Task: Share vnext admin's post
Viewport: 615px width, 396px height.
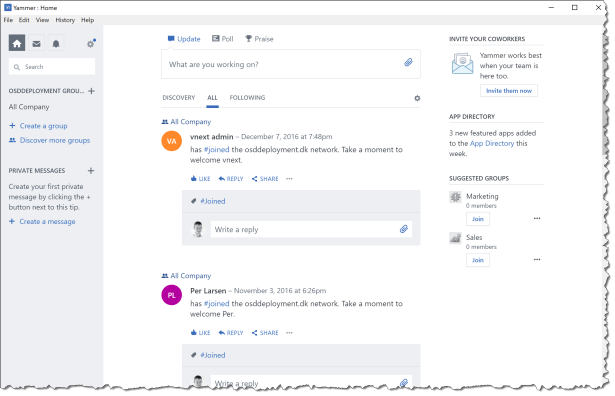Action: (x=265, y=179)
